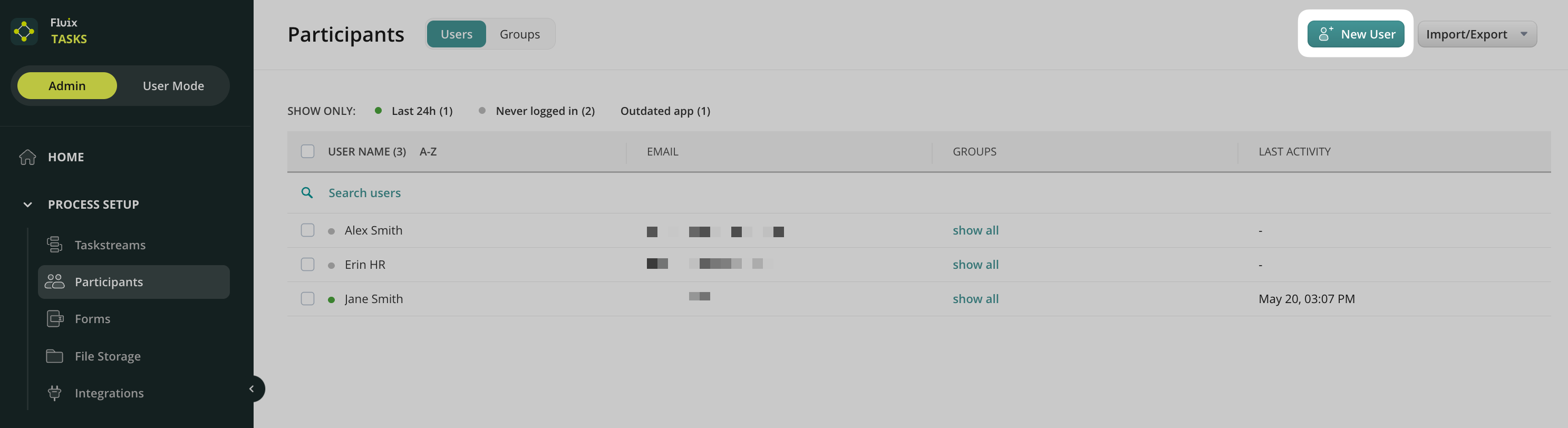
Task: Open the Home icon in sidebar
Action: coord(27,157)
